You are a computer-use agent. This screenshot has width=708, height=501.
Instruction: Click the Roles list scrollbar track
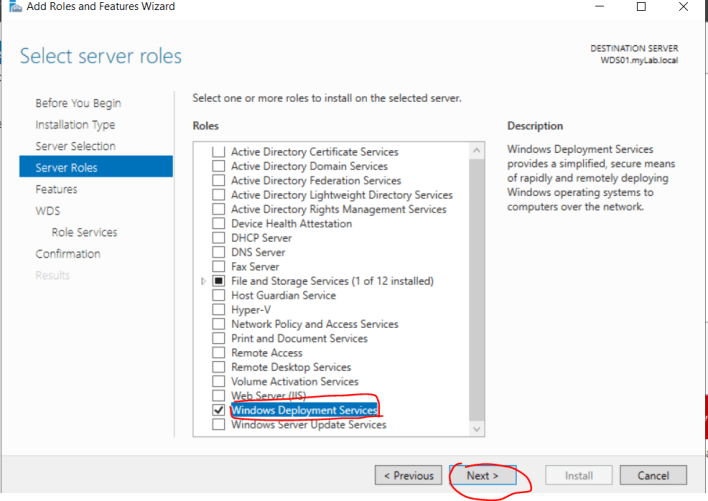[x=476, y=290]
